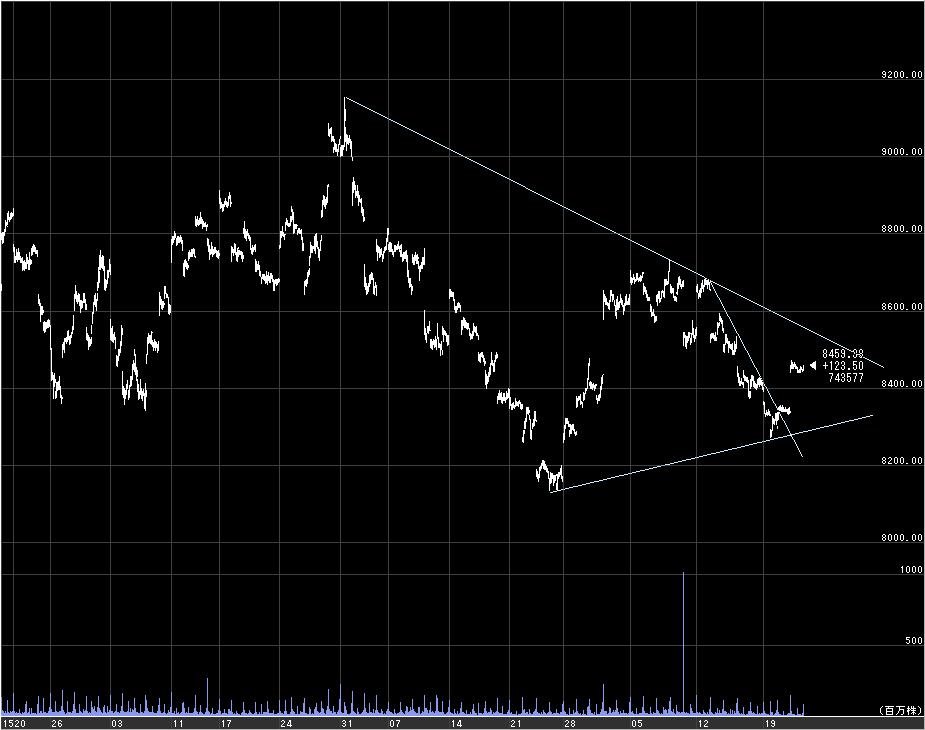Click the 743577 volume readout

(x=846, y=378)
